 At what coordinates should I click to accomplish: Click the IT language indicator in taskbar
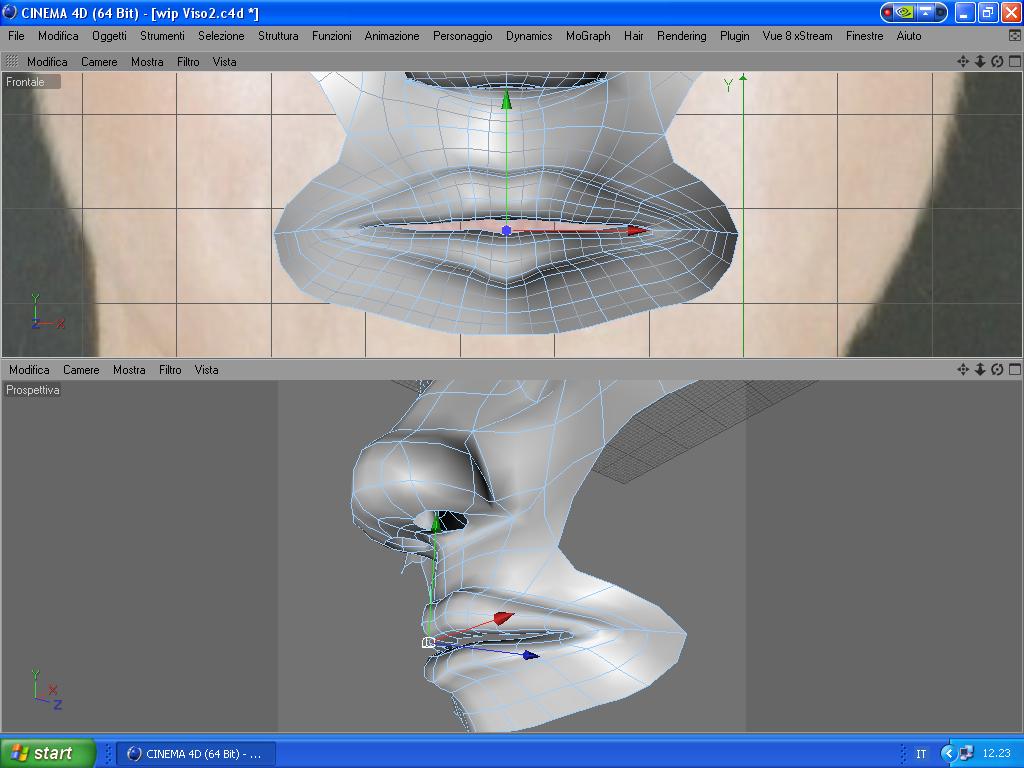921,754
